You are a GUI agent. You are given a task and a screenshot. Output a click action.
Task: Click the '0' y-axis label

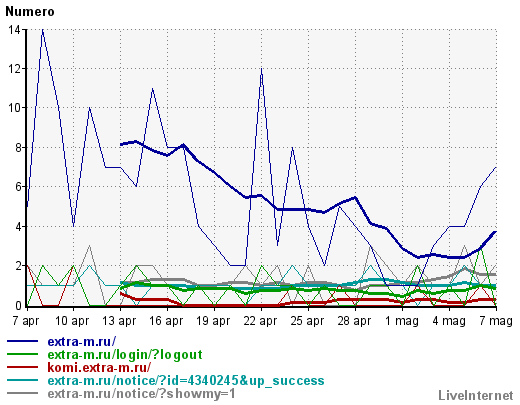18,305
